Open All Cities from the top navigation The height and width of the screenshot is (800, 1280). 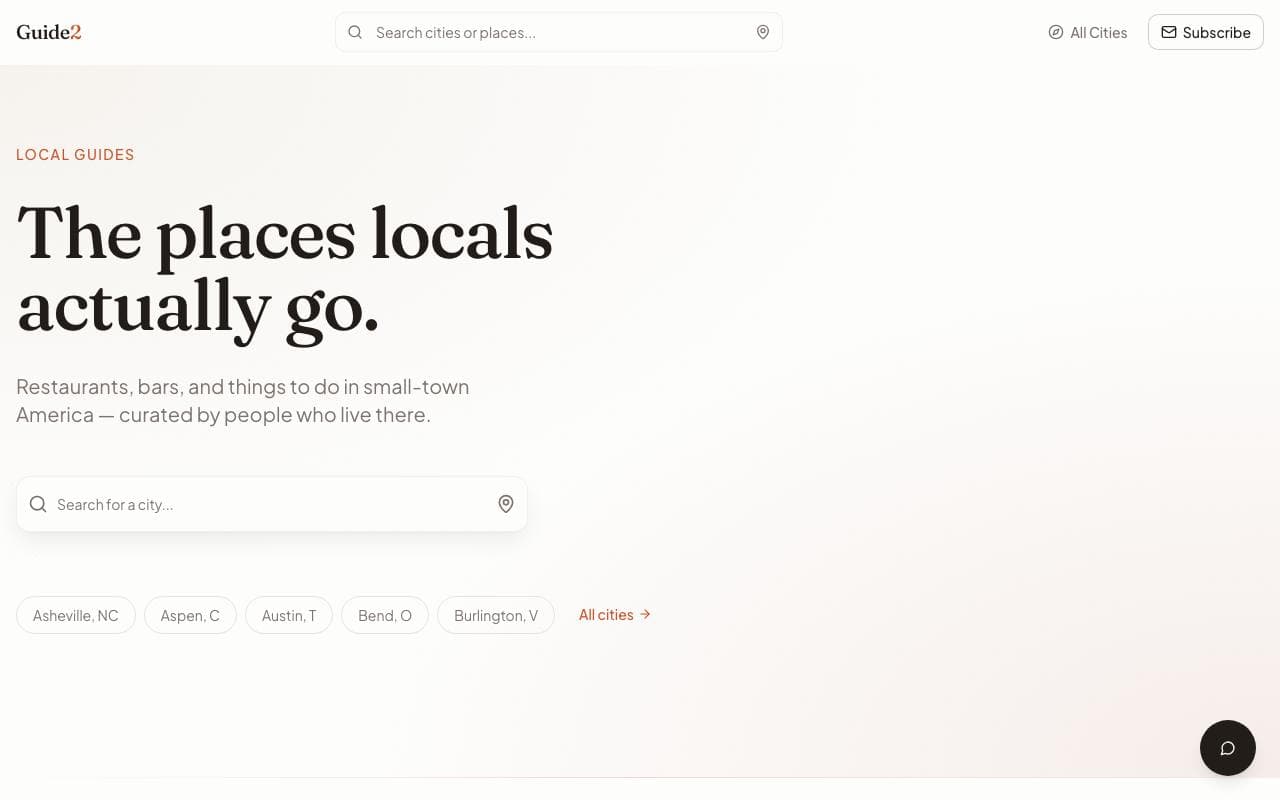pos(1088,32)
